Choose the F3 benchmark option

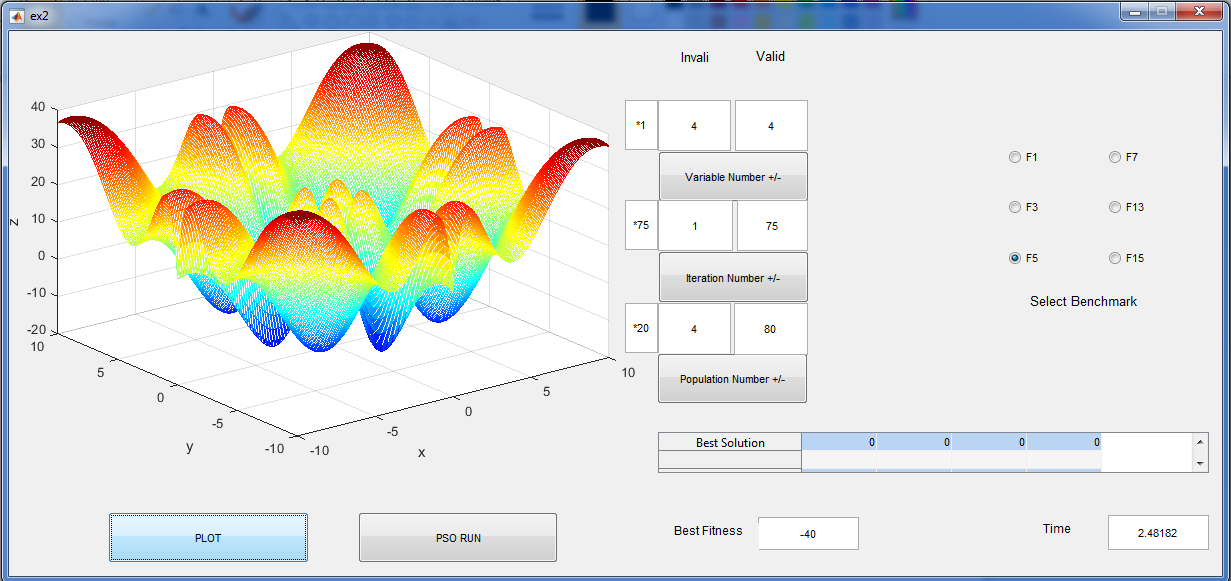point(1015,207)
